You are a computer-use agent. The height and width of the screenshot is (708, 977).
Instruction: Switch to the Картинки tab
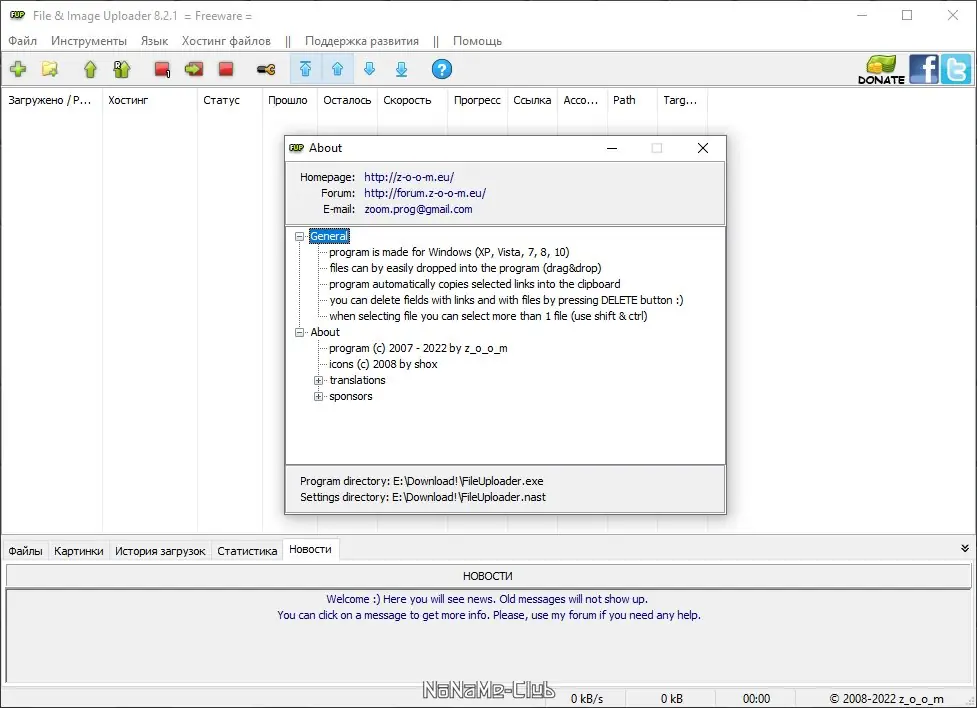click(x=79, y=551)
